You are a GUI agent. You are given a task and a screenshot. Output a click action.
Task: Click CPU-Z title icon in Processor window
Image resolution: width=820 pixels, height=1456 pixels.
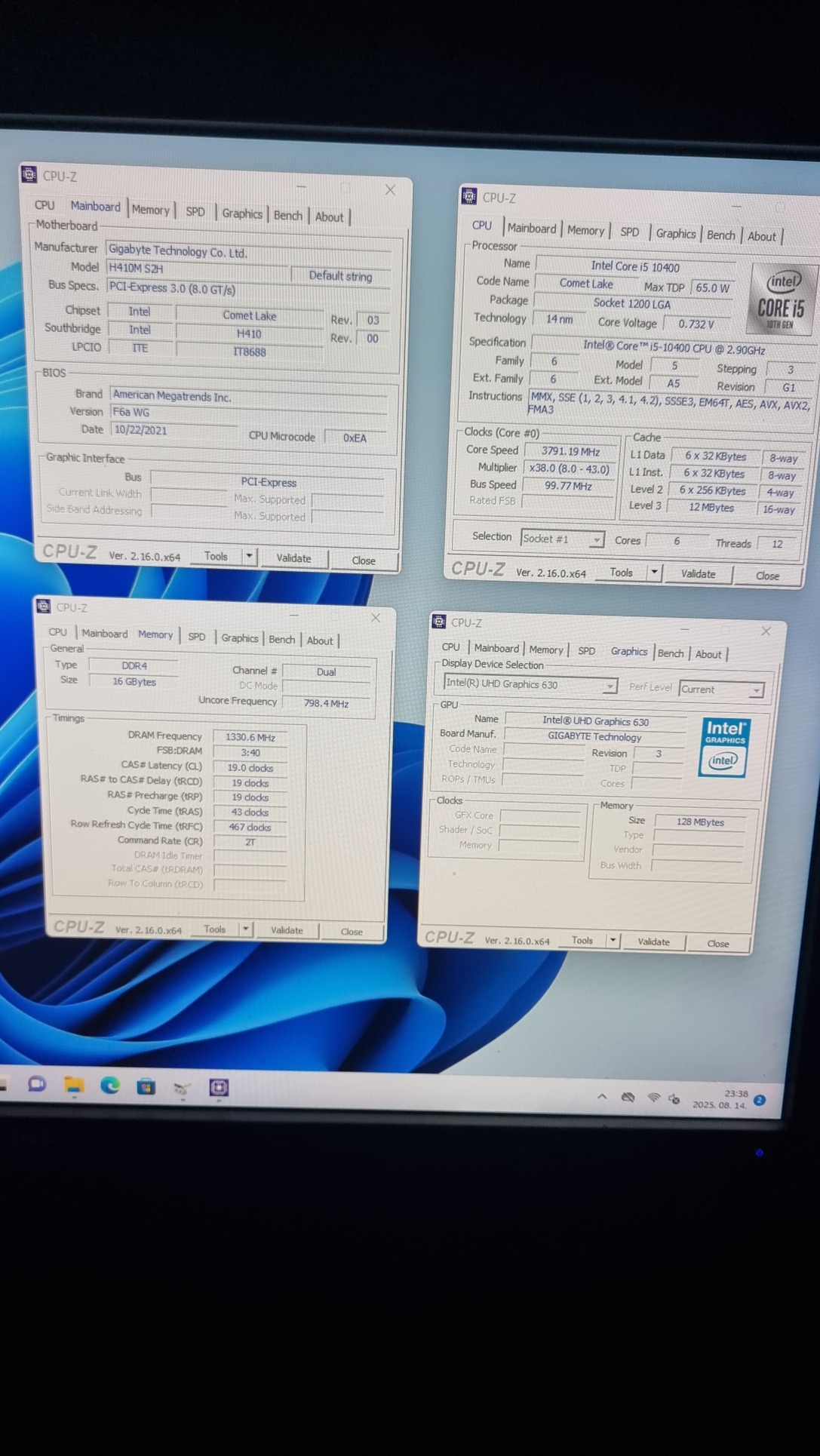pyautogui.click(x=468, y=196)
